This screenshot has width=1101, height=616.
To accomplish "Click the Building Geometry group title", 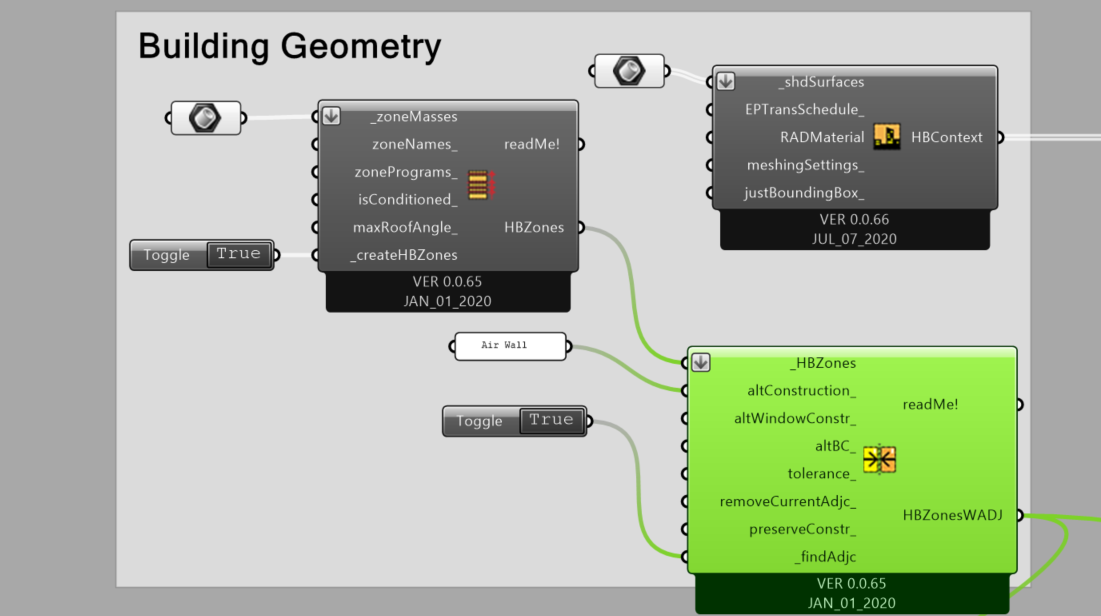I will [289, 46].
